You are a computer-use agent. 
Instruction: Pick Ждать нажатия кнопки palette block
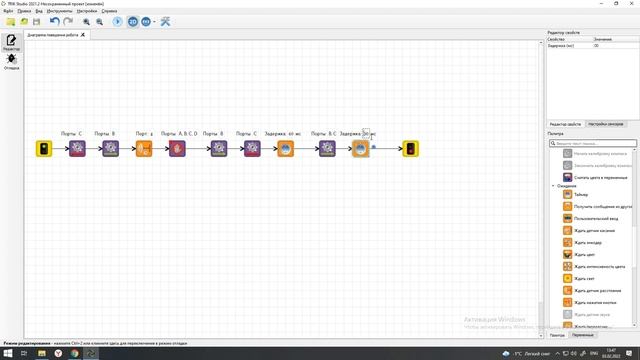(x=590, y=303)
